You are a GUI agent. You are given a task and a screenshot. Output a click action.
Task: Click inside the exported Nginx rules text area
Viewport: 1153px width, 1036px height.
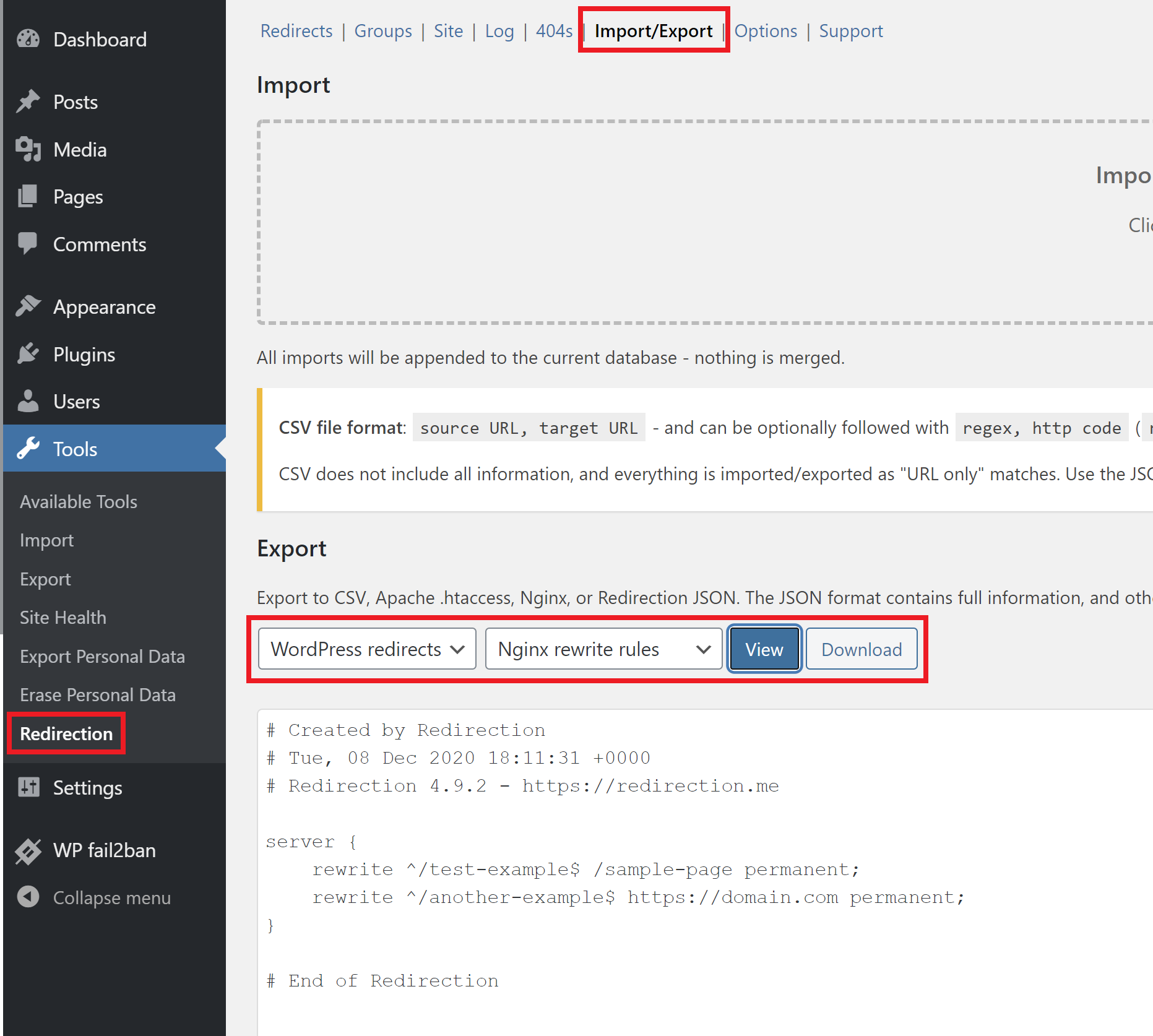point(705,872)
